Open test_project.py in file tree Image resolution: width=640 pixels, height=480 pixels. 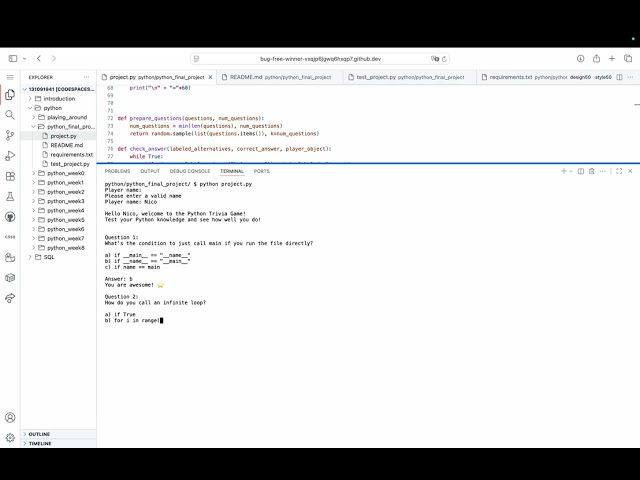pos(58,164)
